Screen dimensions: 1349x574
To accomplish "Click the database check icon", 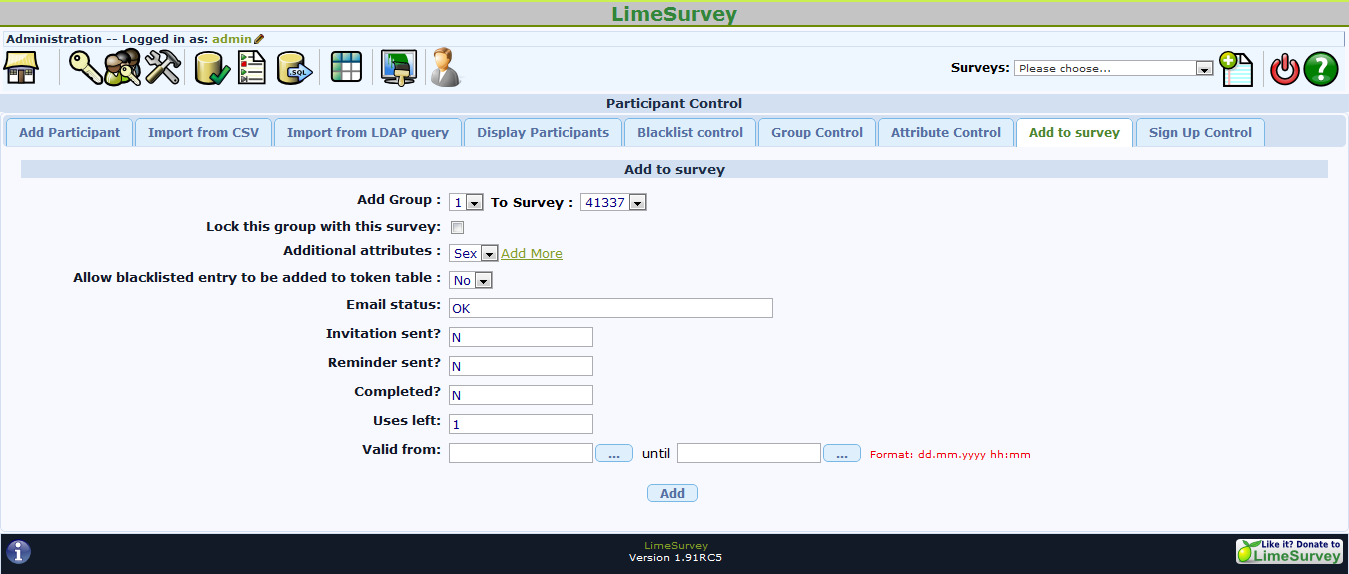I will pyautogui.click(x=212, y=68).
